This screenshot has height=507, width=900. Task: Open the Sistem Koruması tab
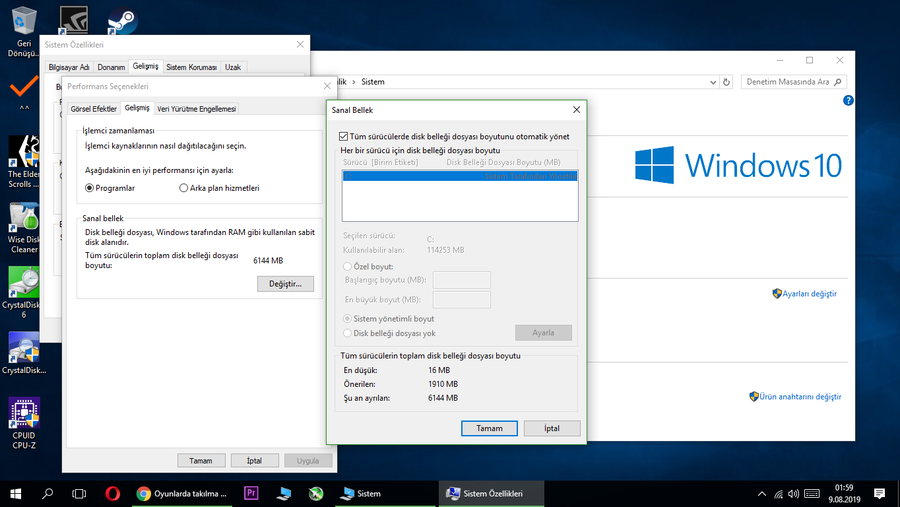[191, 67]
